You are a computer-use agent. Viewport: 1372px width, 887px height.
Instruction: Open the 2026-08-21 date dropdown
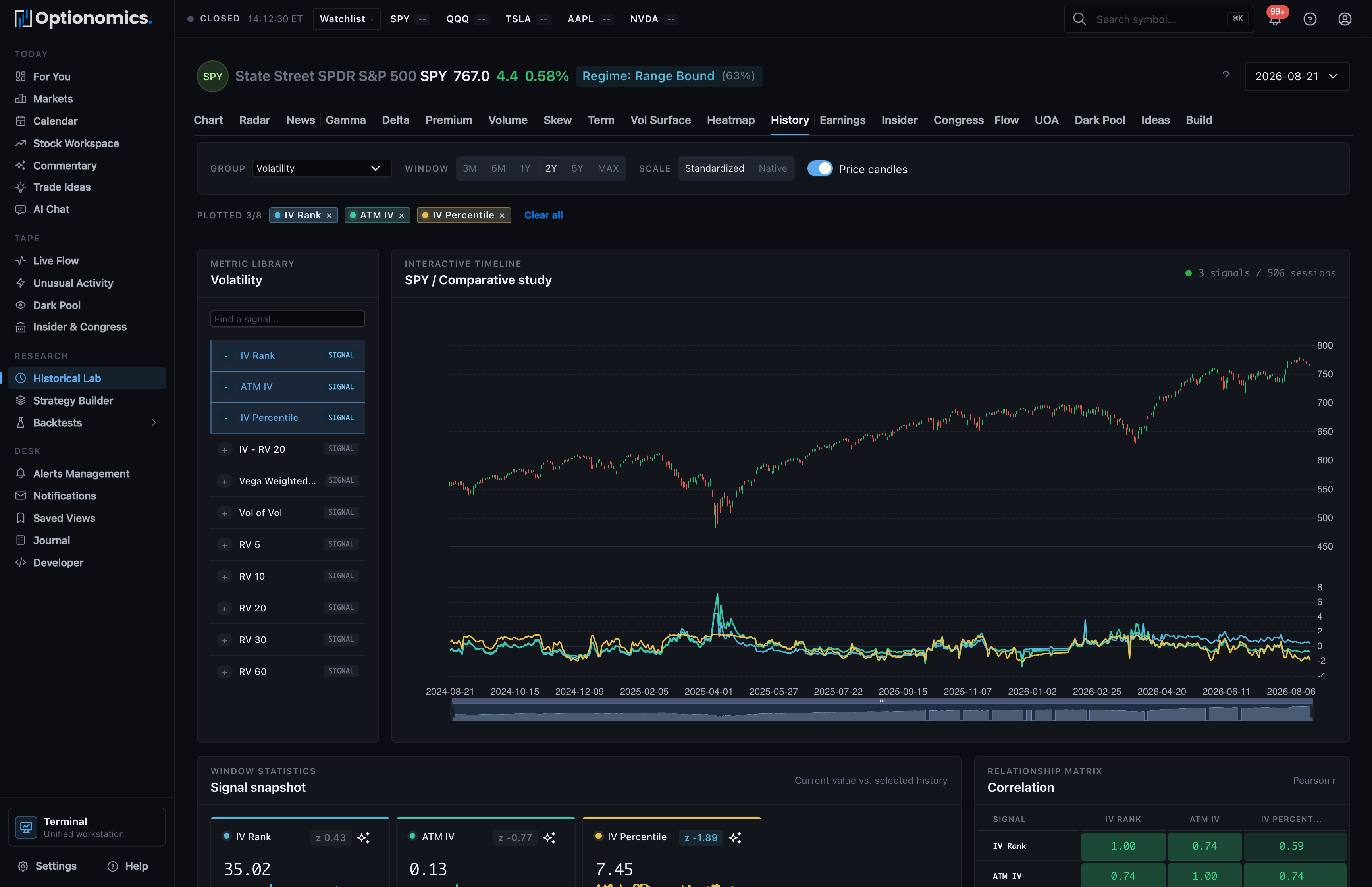(1297, 76)
